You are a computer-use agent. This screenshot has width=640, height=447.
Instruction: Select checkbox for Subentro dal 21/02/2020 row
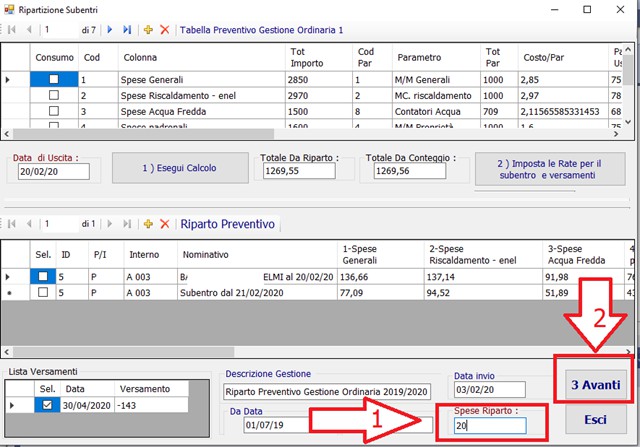pyautogui.click(x=43, y=293)
